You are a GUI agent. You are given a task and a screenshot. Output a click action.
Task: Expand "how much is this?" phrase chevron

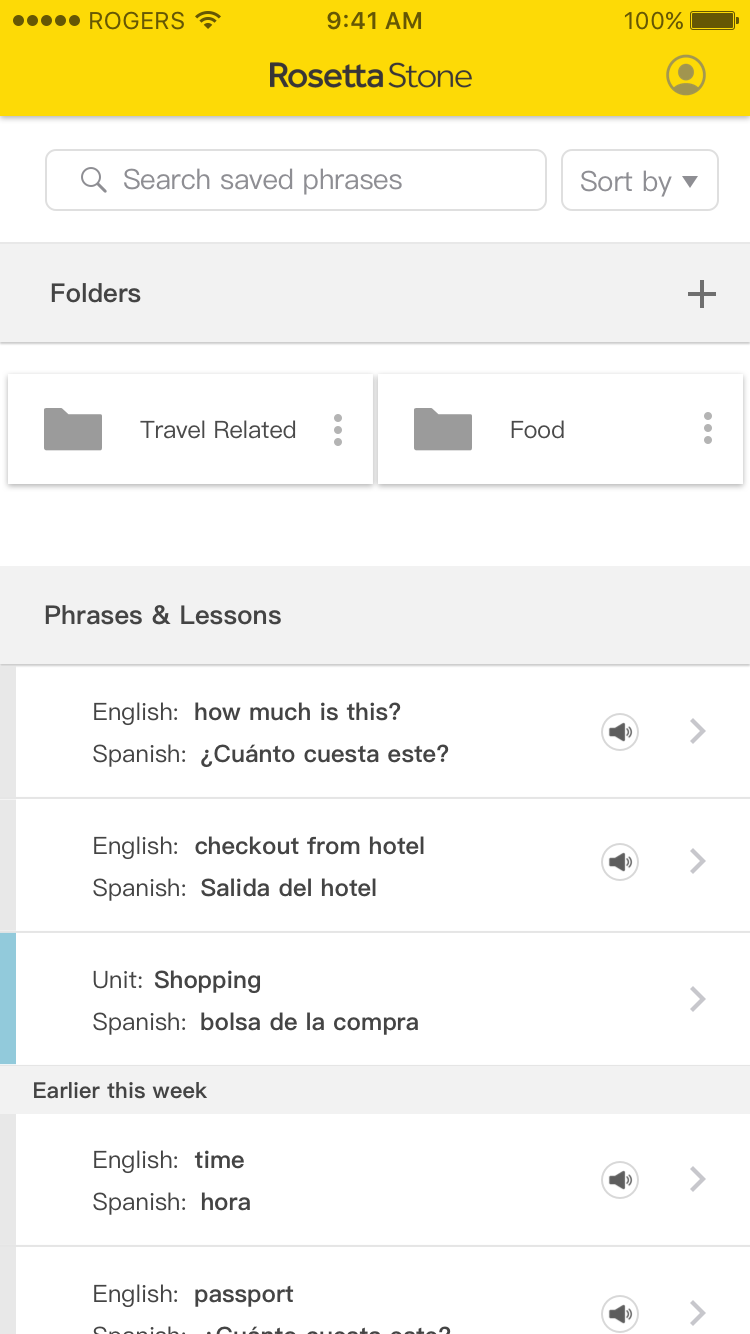(698, 732)
